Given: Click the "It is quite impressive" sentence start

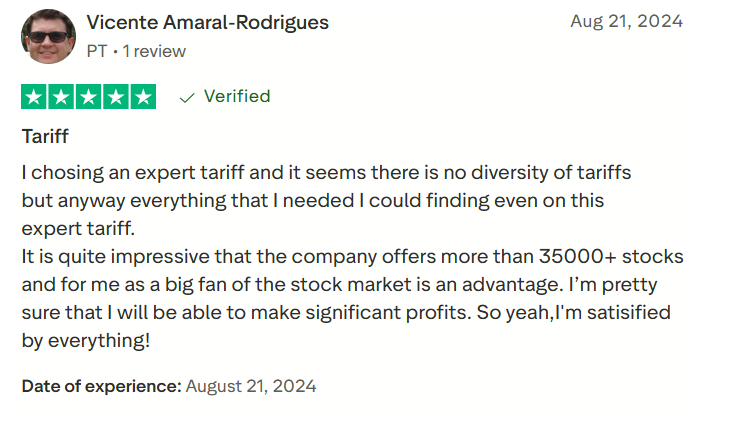Looking at the screenshot, I should (110, 257).
